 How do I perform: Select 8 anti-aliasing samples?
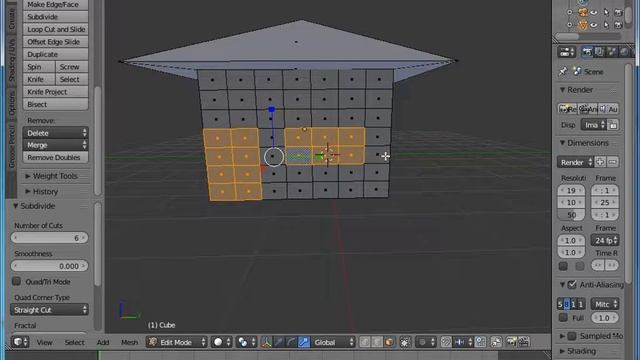[x=566, y=304]
